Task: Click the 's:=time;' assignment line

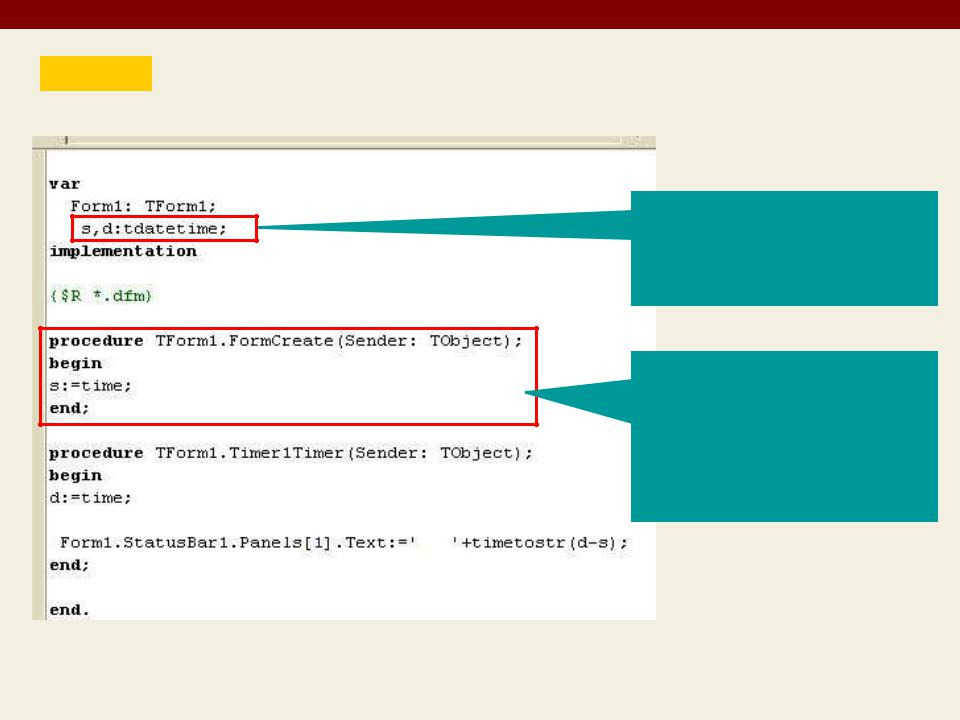Action: (x=90, y=386)
